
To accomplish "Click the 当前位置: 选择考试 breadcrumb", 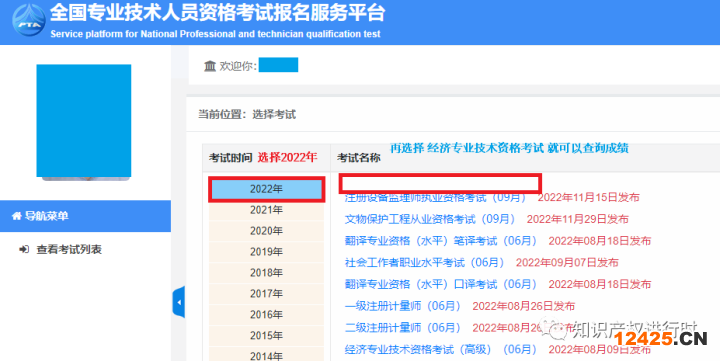I will 247,114.
